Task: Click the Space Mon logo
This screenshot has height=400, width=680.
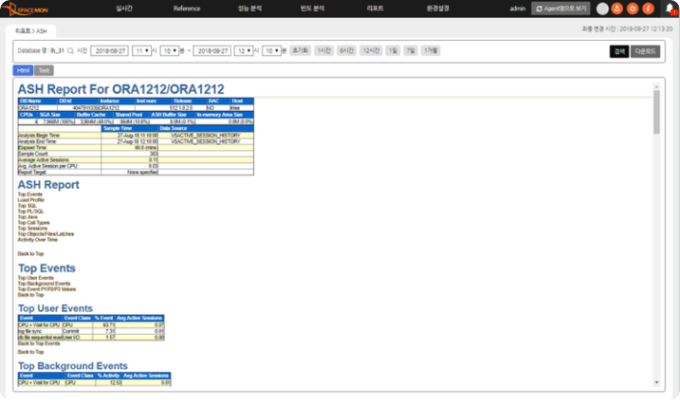Action: point(25,8)
